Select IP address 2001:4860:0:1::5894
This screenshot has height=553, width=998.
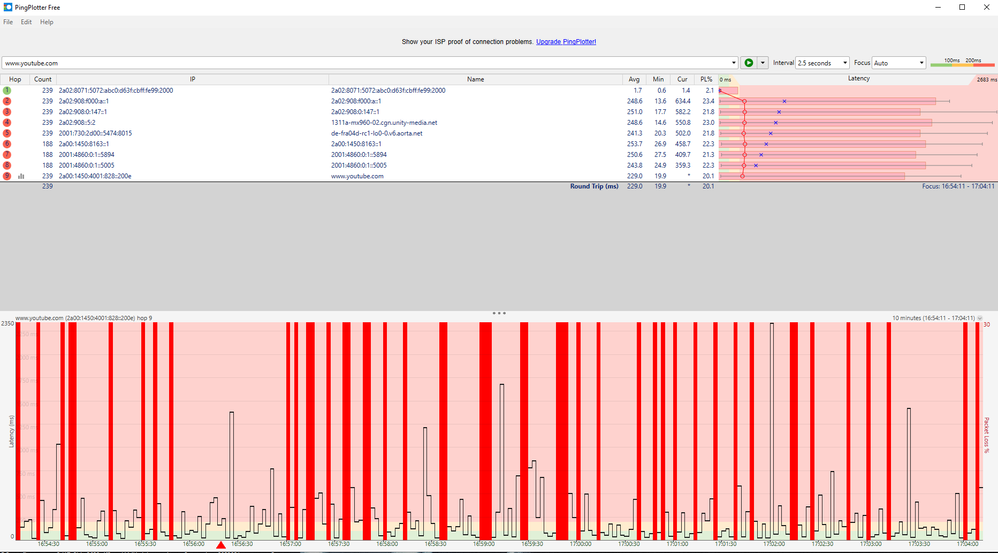click(87, 155)
